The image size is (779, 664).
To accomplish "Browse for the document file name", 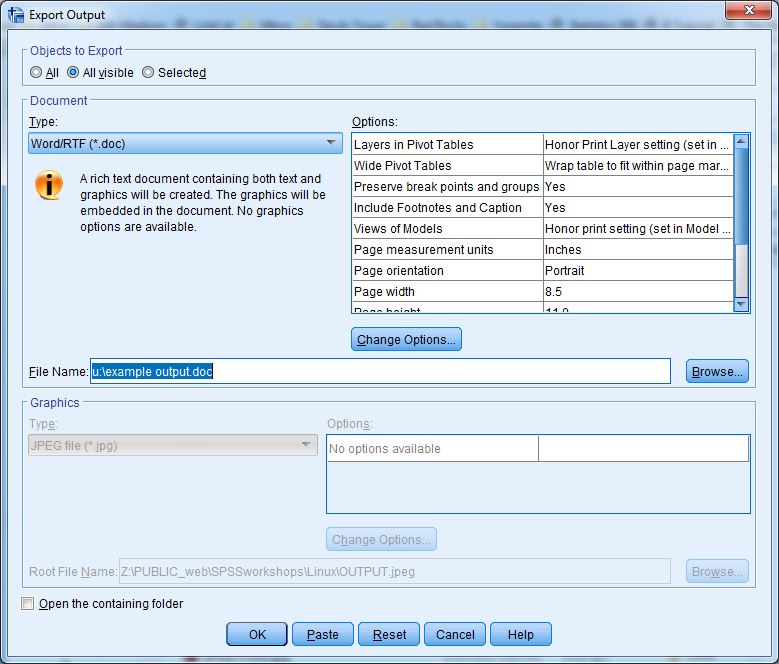I will coord(717,371).
